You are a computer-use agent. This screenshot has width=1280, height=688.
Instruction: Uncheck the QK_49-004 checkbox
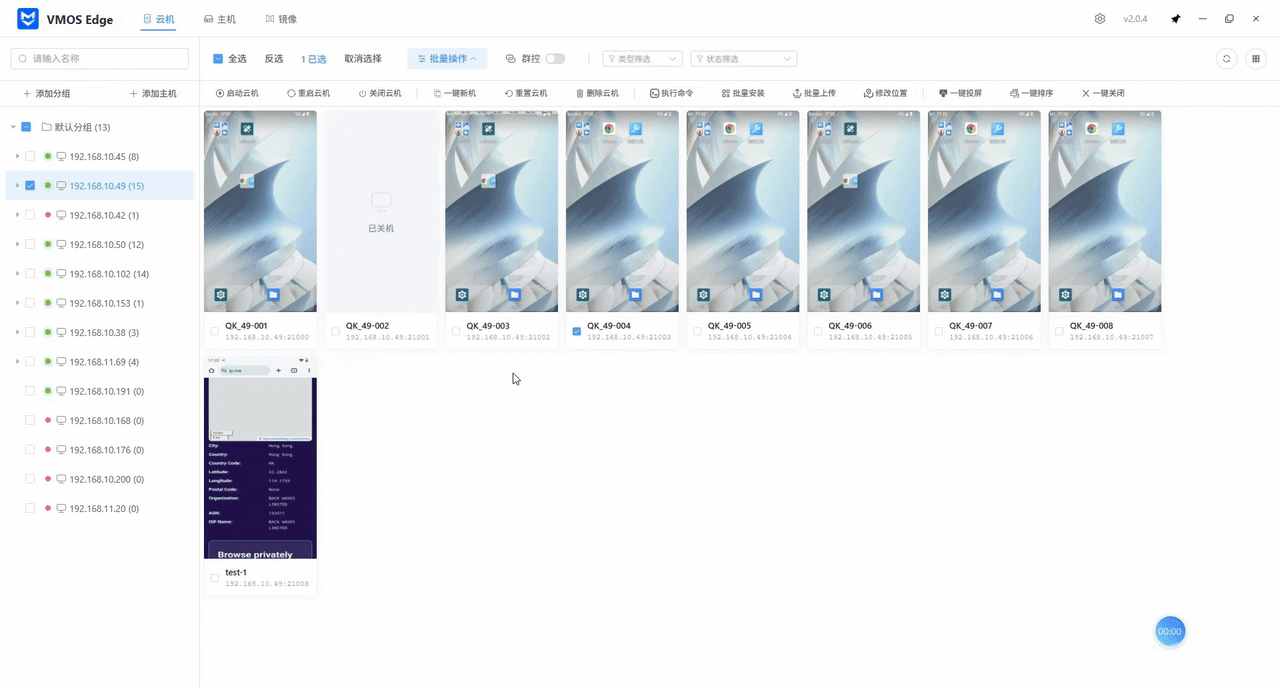point(577,331)
